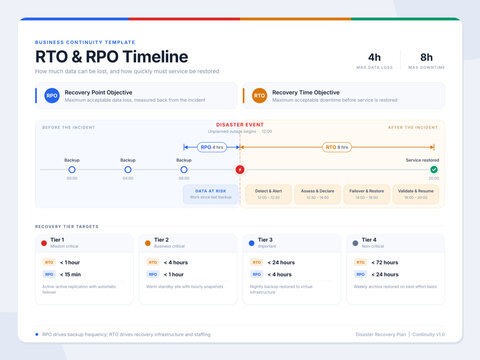Click the Disaster Event heading
Viewport: 480px width, 360px height.
240,125
